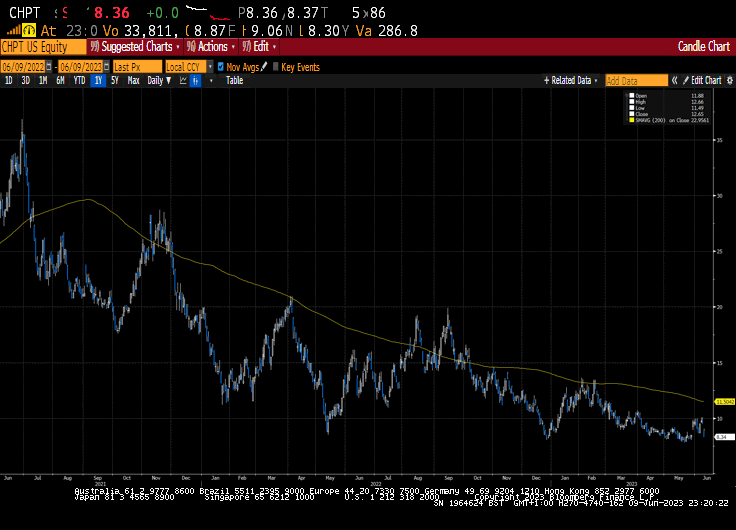Viewport: 736px width, 530px height.
Task: Click the 20 price axis label
Action: [720, 307]
